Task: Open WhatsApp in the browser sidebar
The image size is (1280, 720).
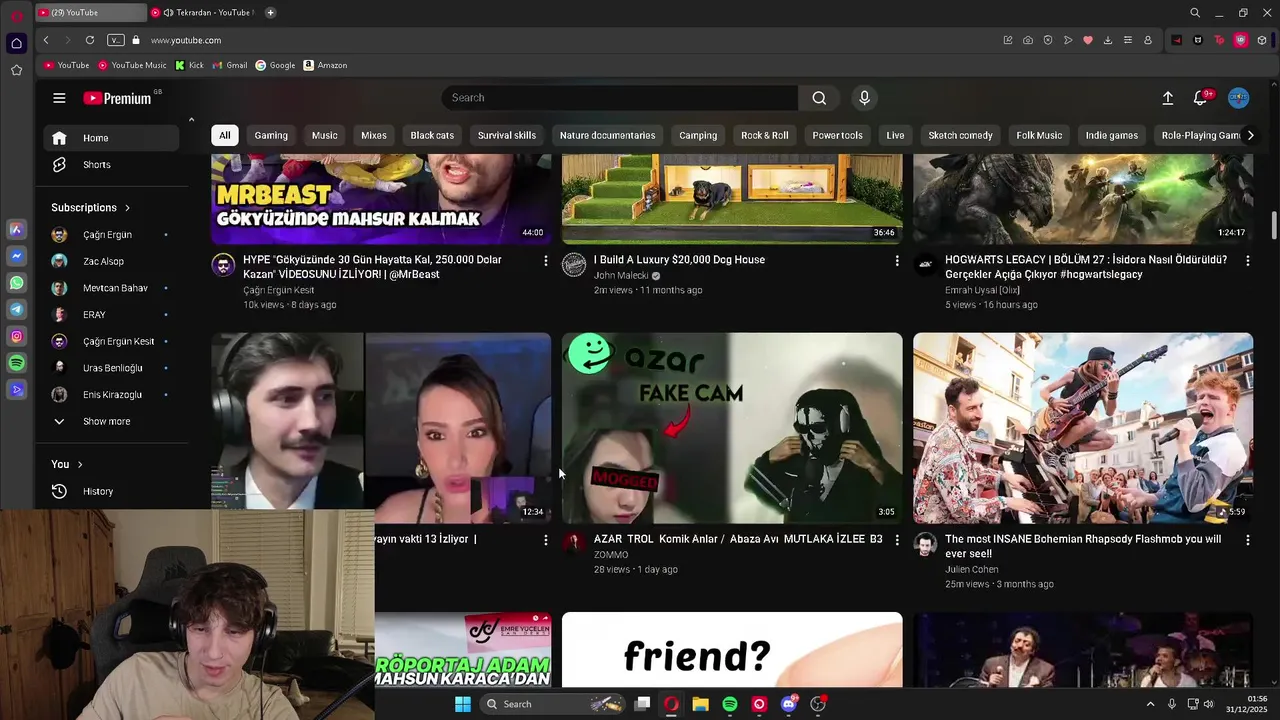Action: pyautogui.click(x=16, y=283)
